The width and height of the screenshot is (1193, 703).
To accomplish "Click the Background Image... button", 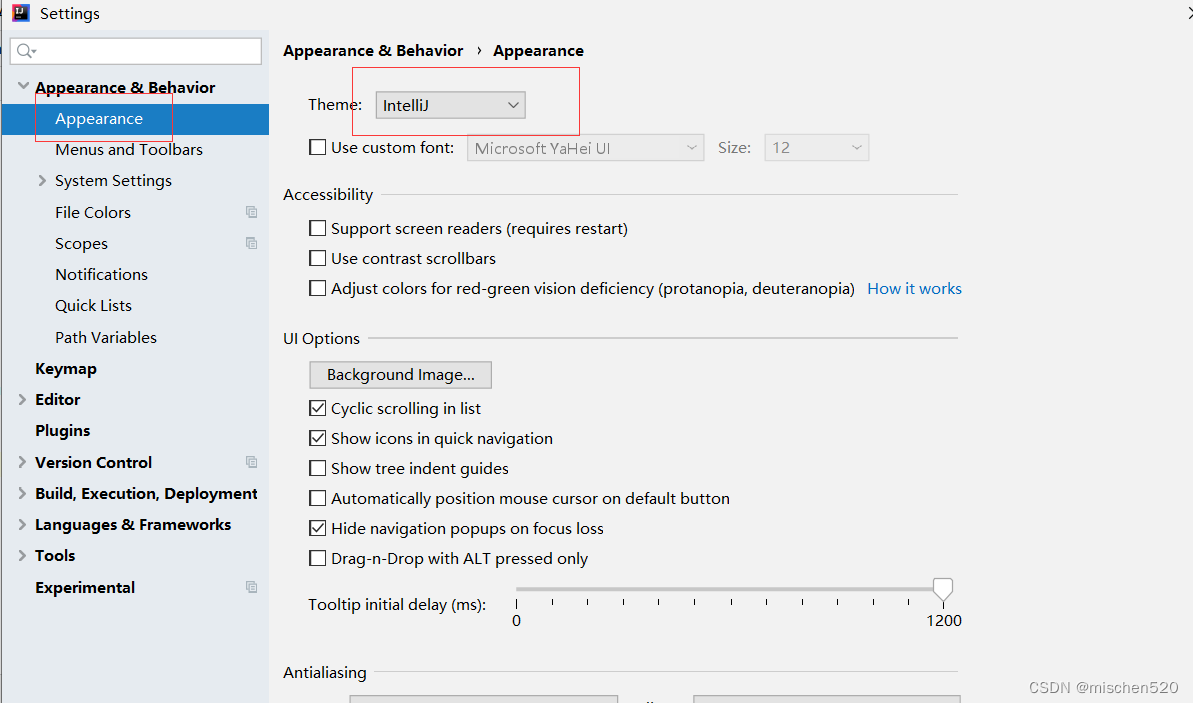I will point(400,374).
